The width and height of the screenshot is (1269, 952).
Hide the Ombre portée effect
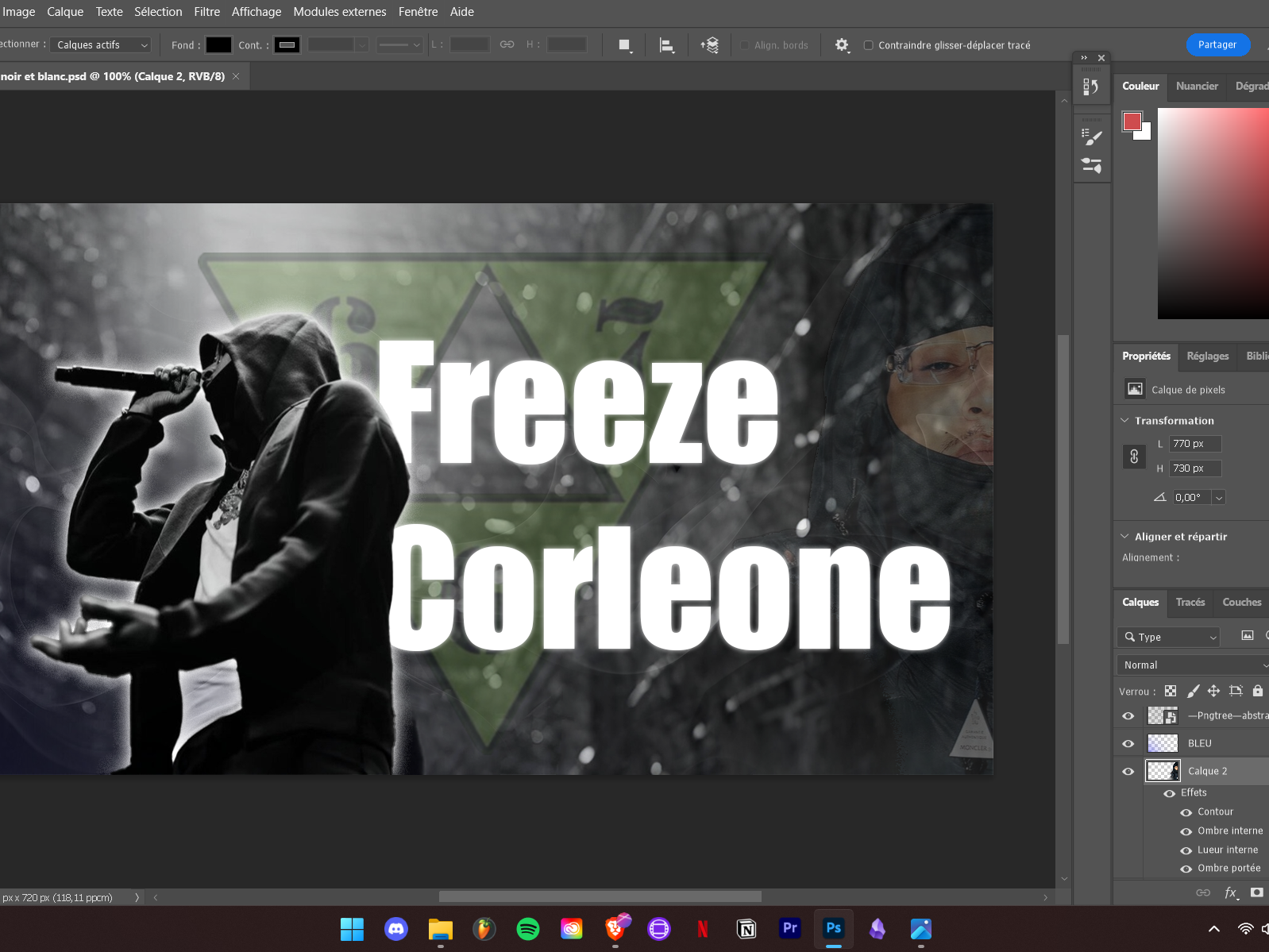[x=1186, y=869]
